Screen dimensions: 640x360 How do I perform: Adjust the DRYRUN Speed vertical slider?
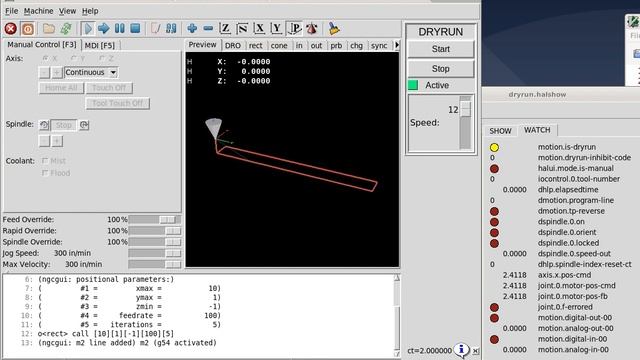[465, 123]
